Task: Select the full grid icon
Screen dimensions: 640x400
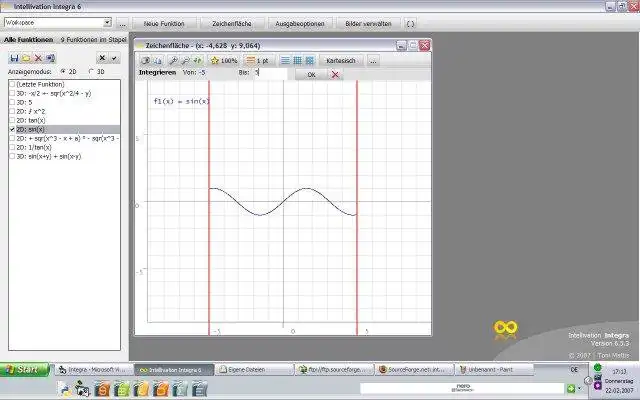Action: tap(298, 60)
